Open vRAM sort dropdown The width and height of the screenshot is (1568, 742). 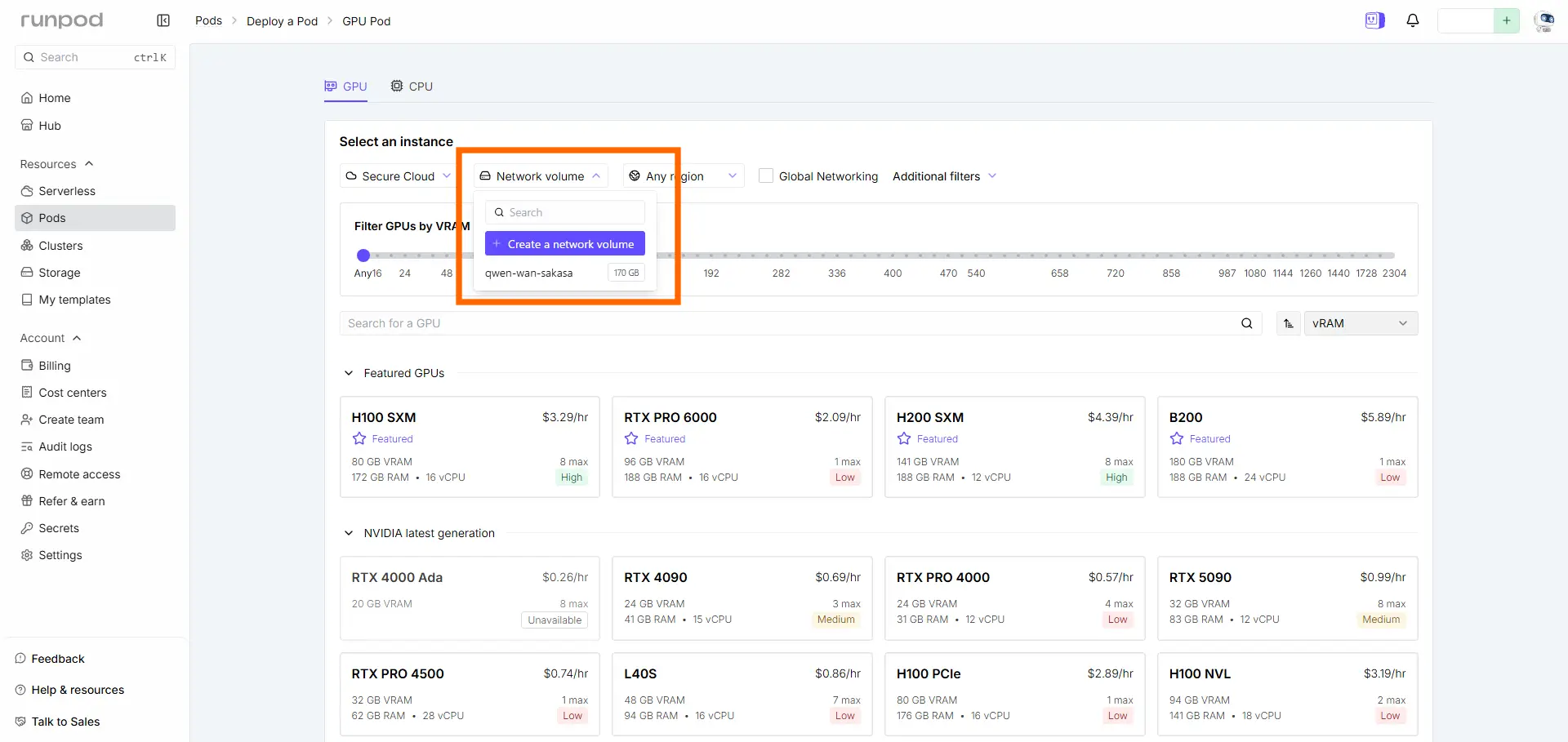click(1361, 323)
